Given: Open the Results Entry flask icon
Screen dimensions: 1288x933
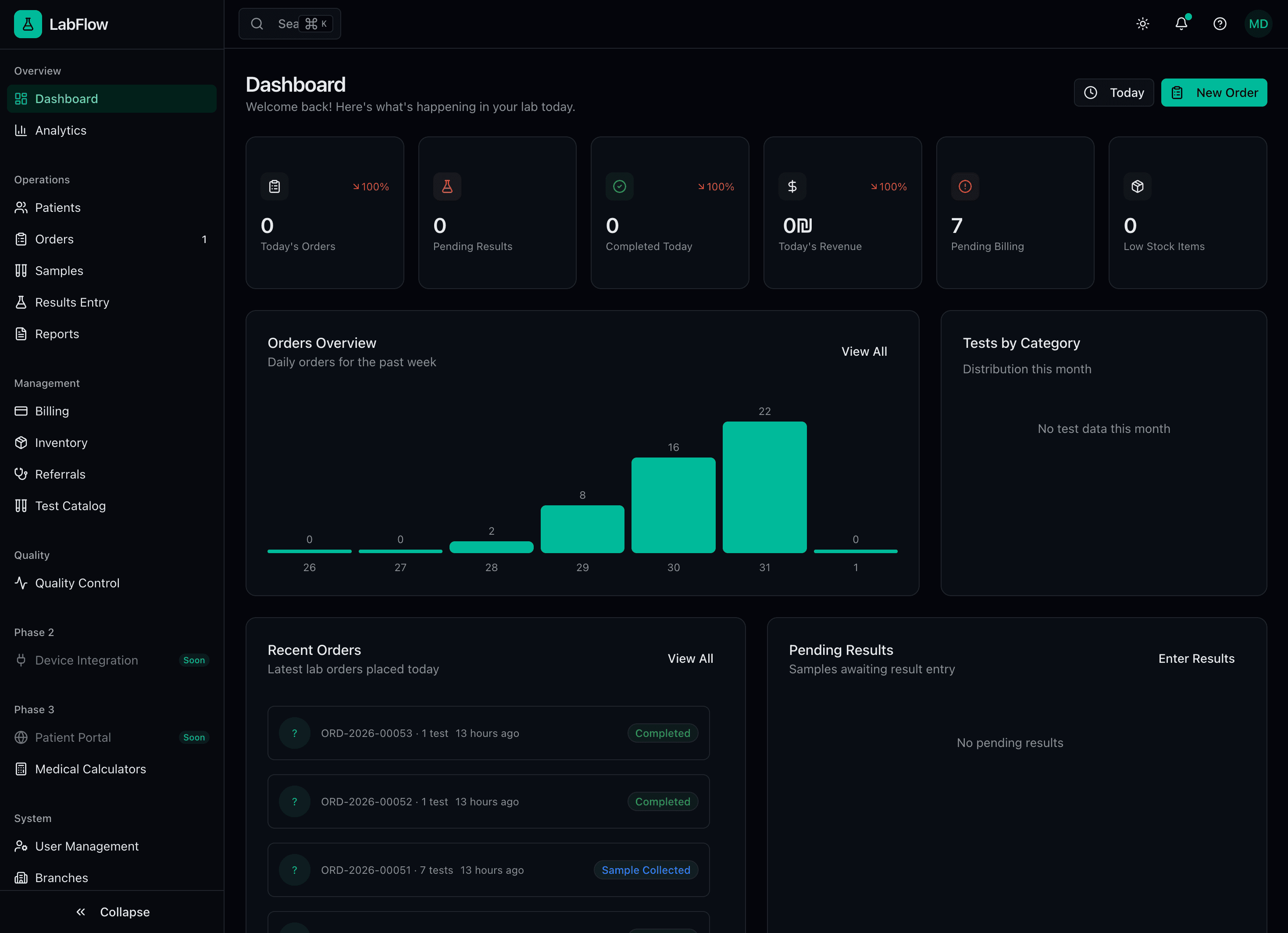Looking at the screenshot, I should [x=21, y=302].
